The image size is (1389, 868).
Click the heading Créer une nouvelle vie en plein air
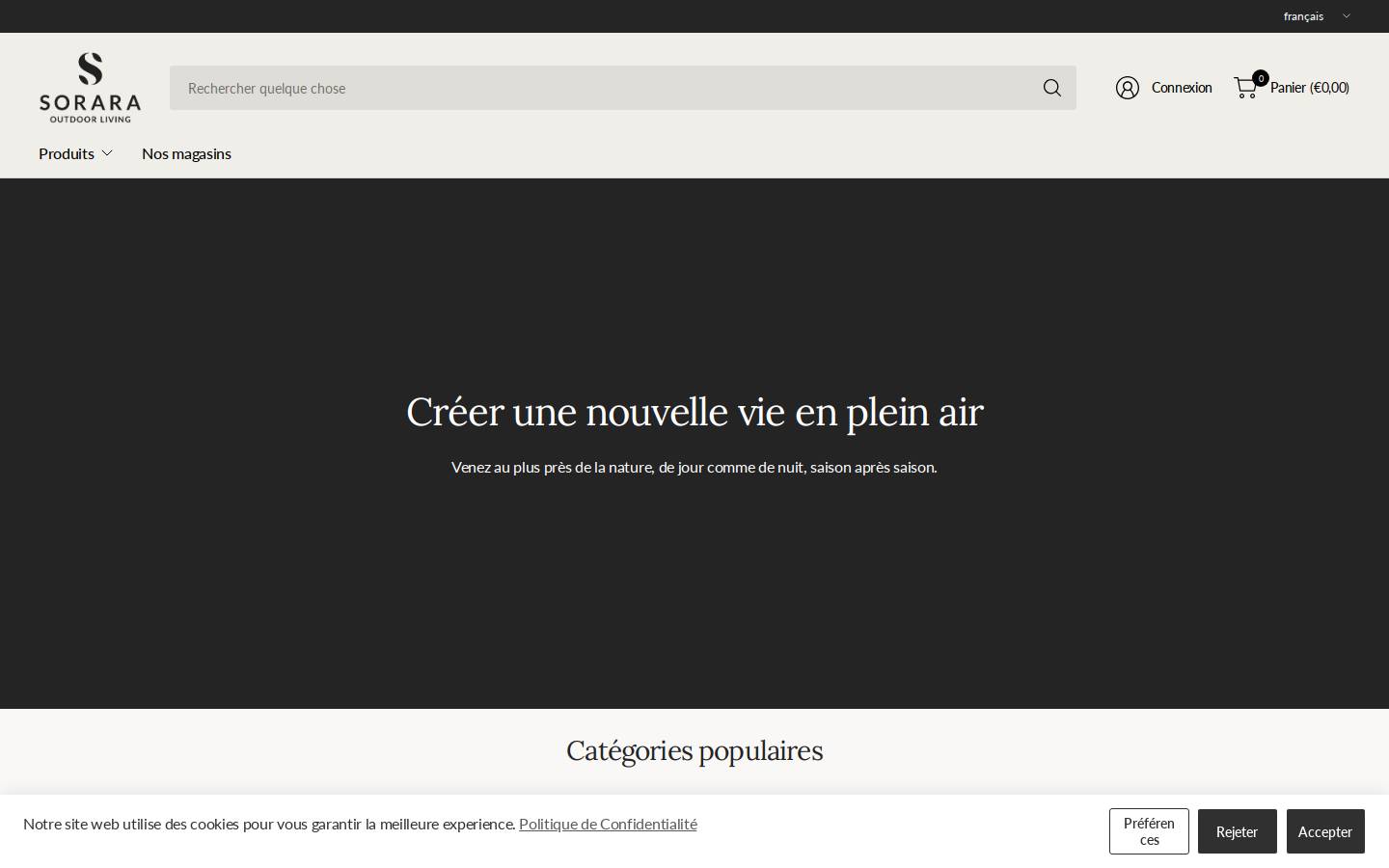tap(694, 412)
